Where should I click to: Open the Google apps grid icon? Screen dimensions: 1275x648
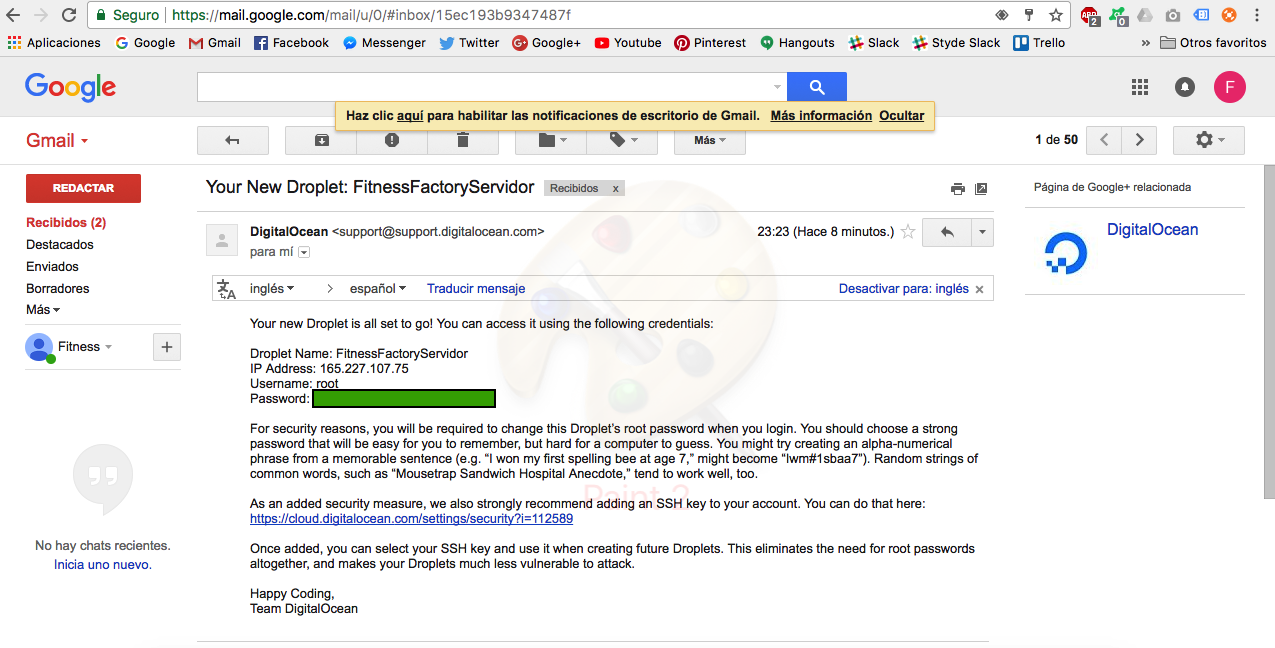[1140, 87]
